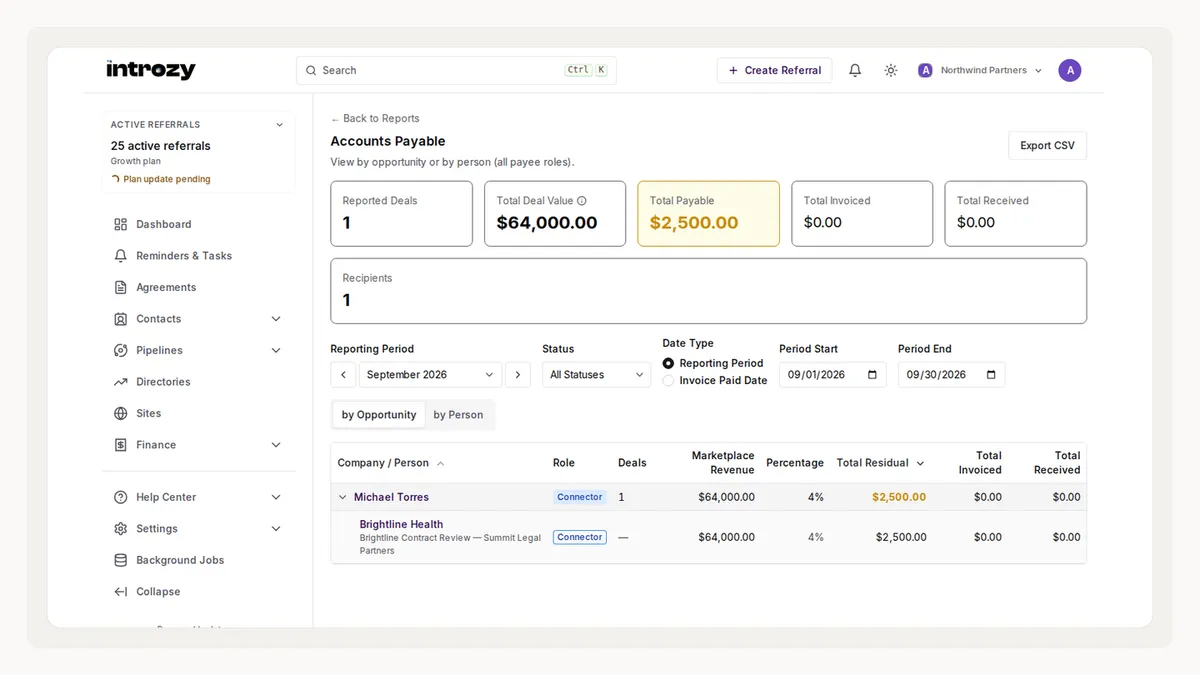Toggle light/dark theme sun icon
The width and height of the screenshot is (1200, 675).
[891, 70]
